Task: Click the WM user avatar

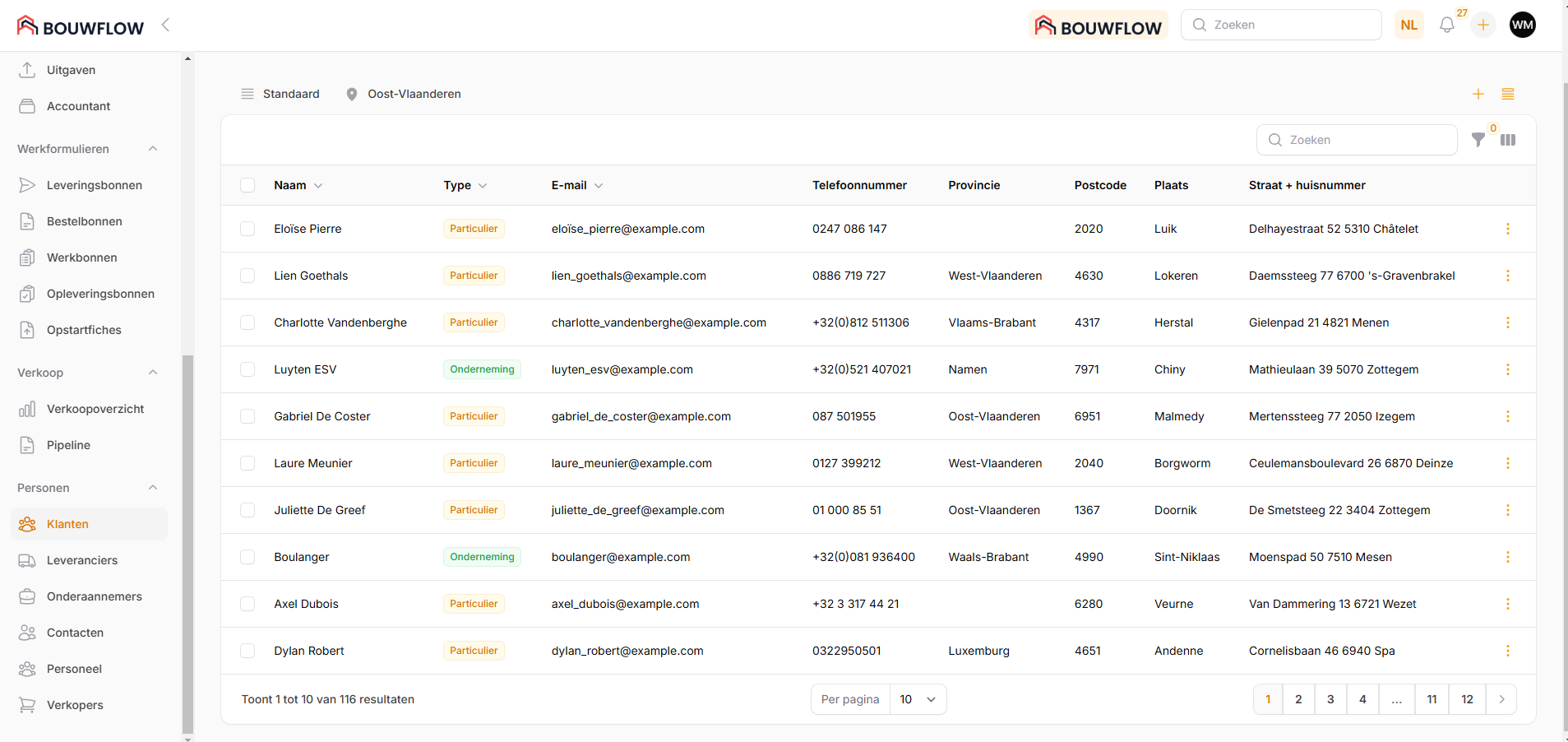Action: pos(1522,25)
